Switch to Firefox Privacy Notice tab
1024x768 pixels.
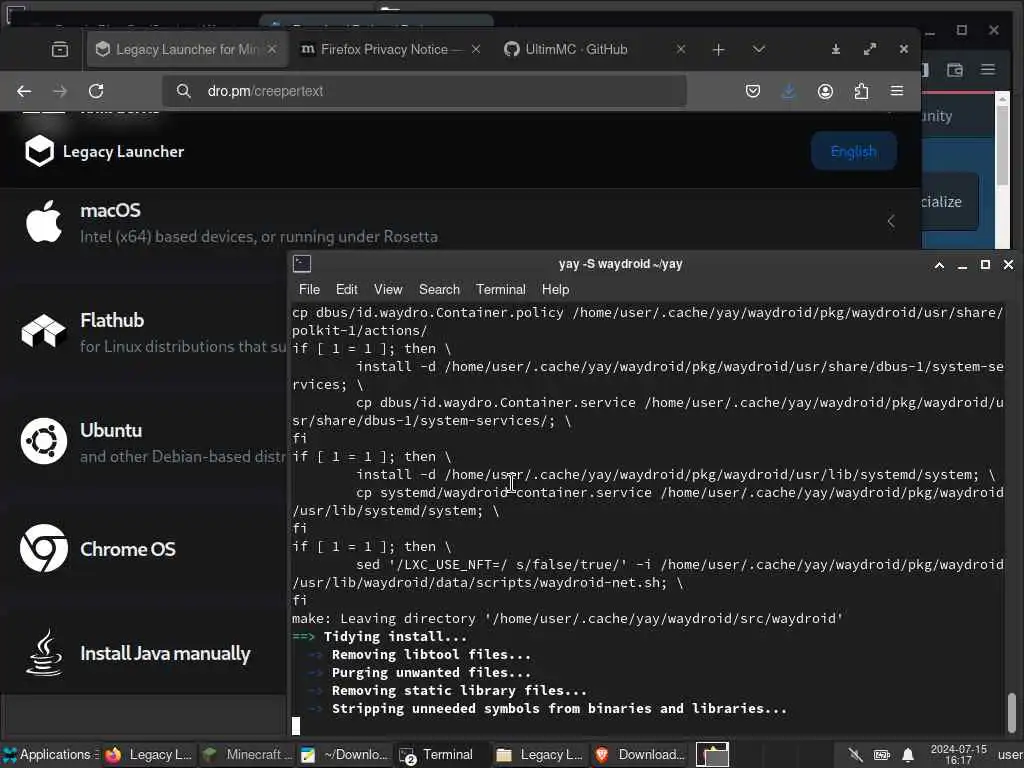pyautogui.click(x=391, y=50)
